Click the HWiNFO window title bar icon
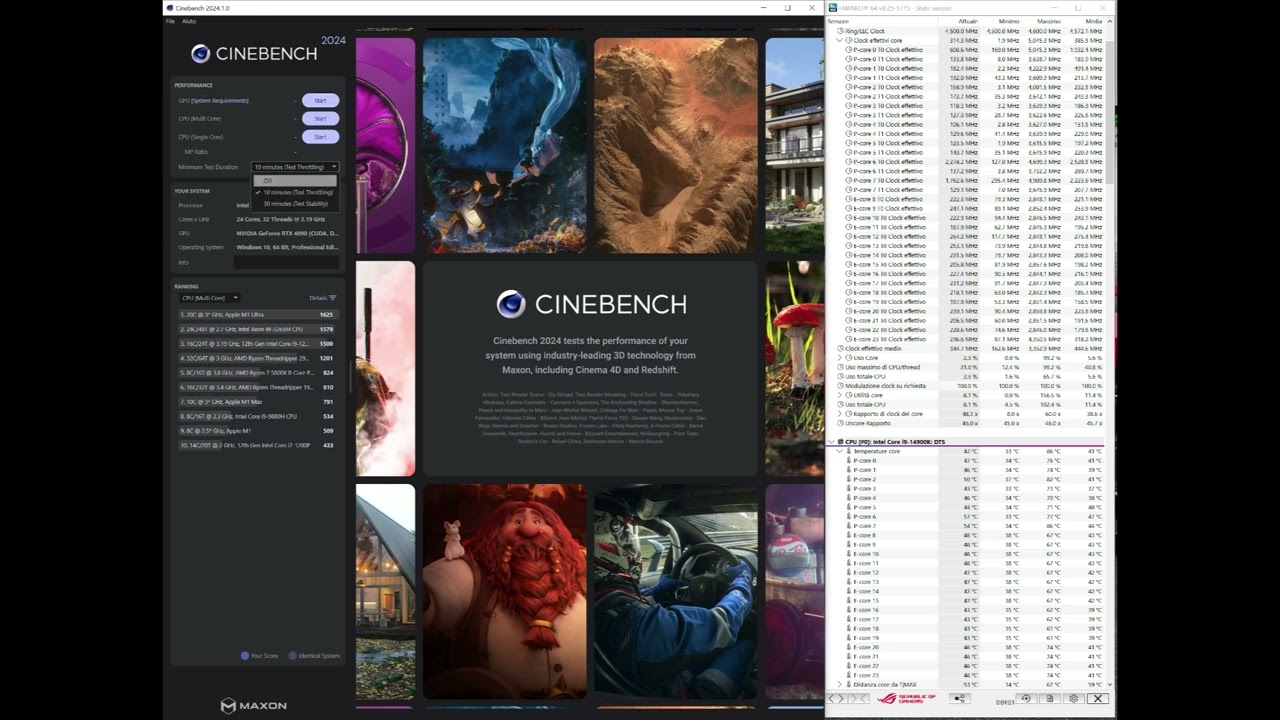The image size is (1280, 720). pos(833,8)
